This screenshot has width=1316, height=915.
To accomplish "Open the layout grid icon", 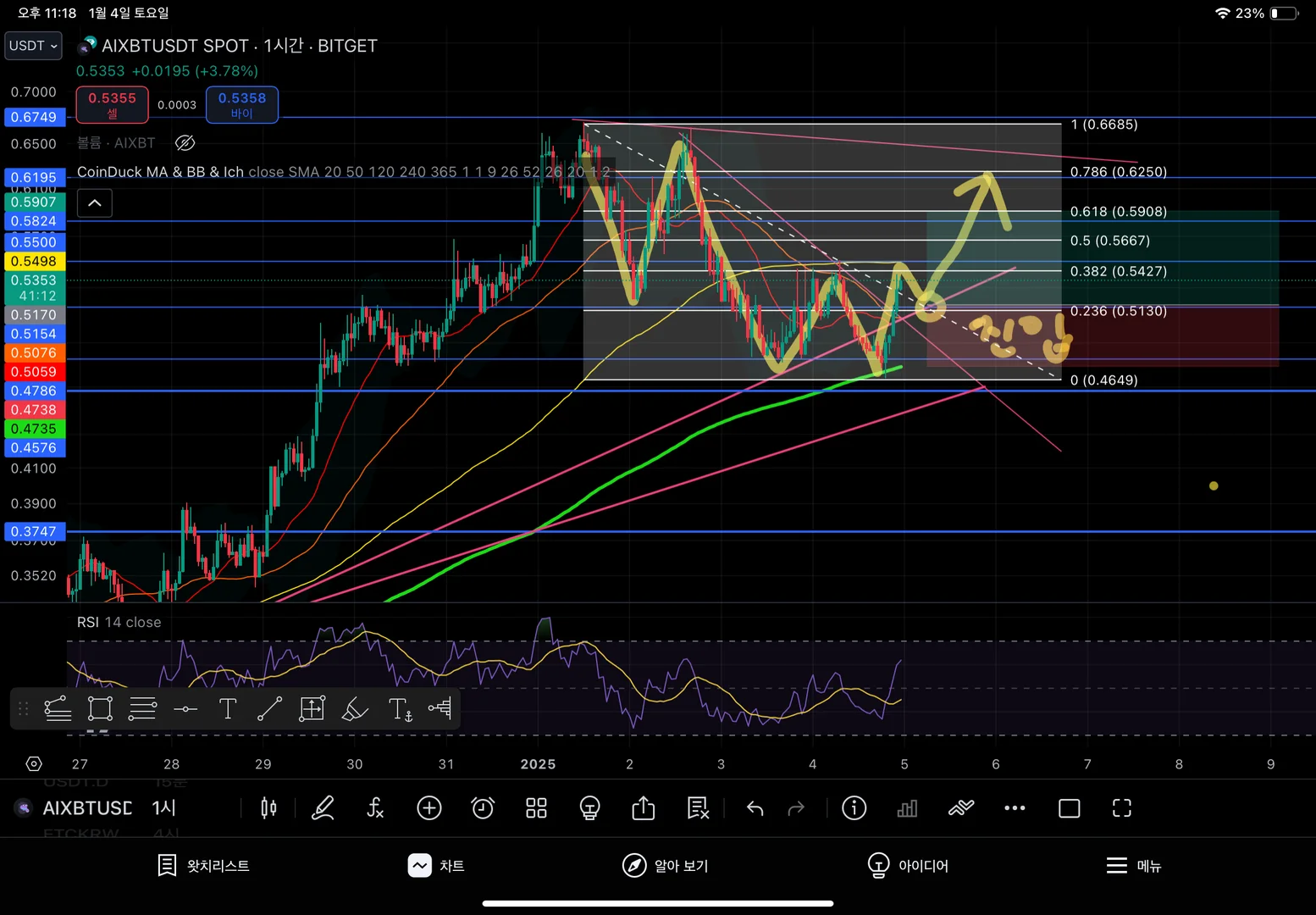I will tap(536, 808).
